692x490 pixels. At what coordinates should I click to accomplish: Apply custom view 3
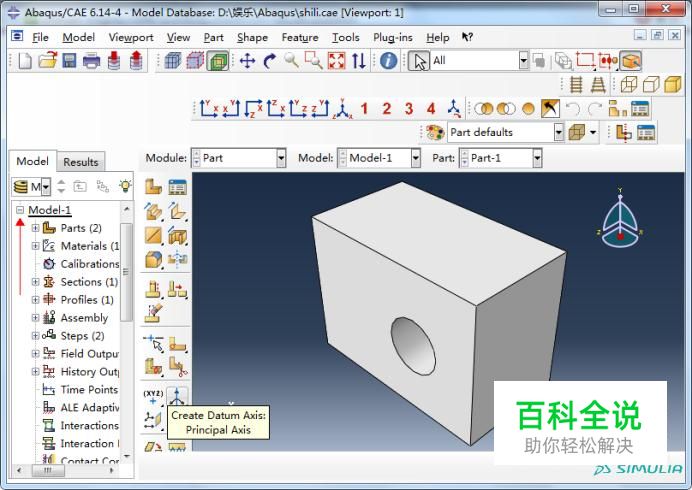409,109
